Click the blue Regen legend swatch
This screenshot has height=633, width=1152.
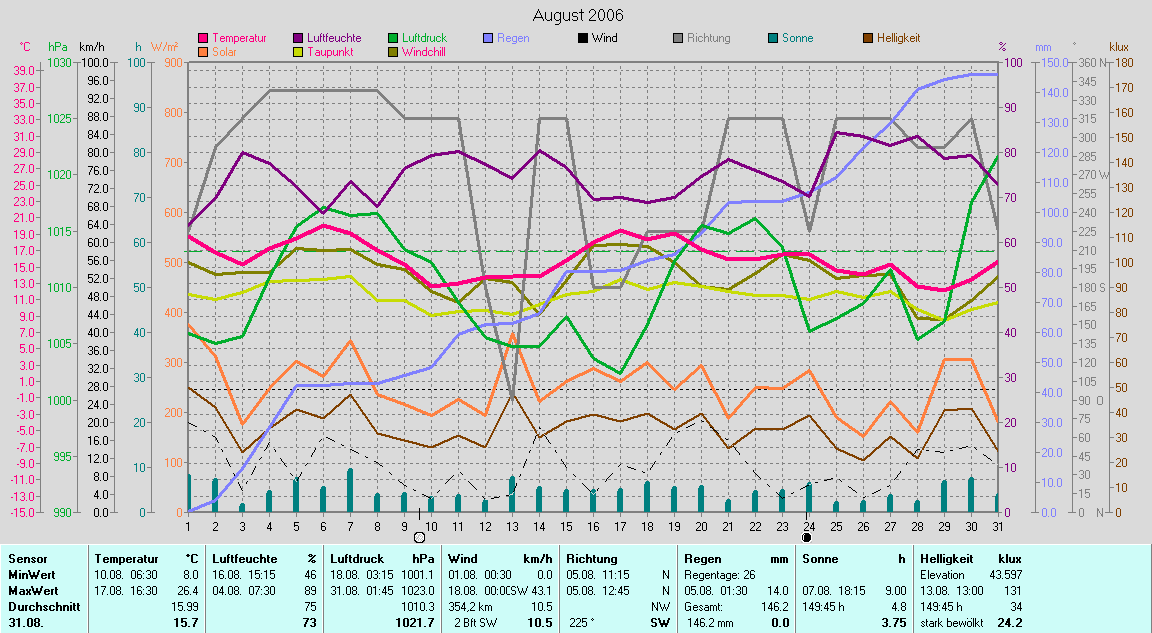487,38
